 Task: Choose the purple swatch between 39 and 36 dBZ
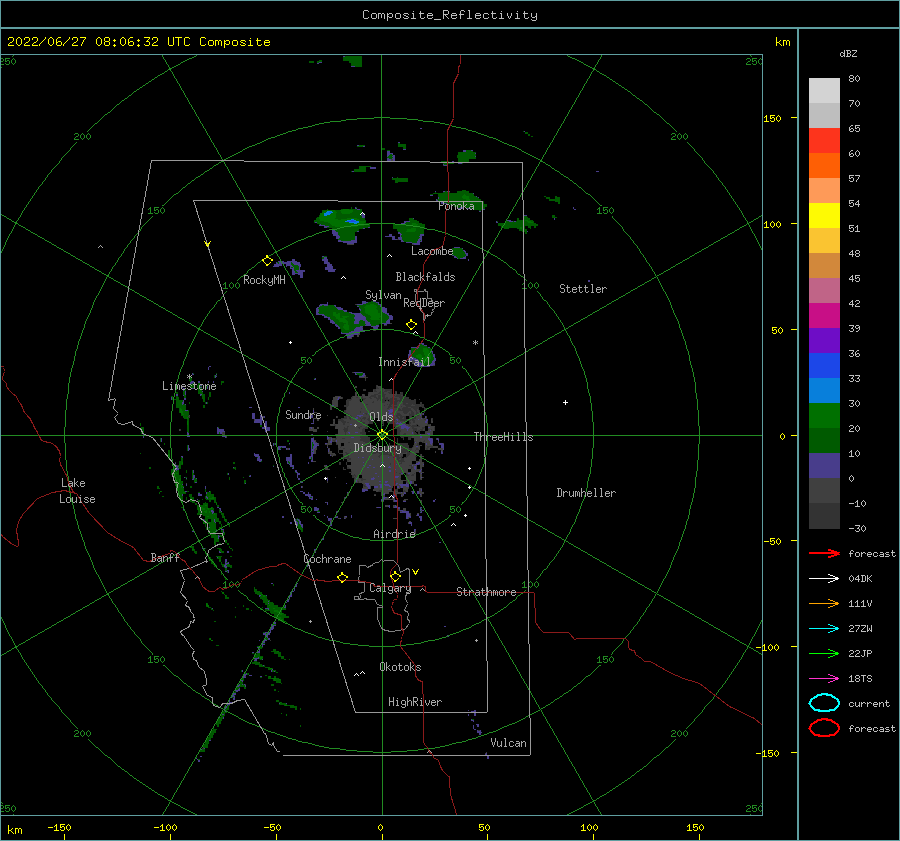[x=824, y=341]
